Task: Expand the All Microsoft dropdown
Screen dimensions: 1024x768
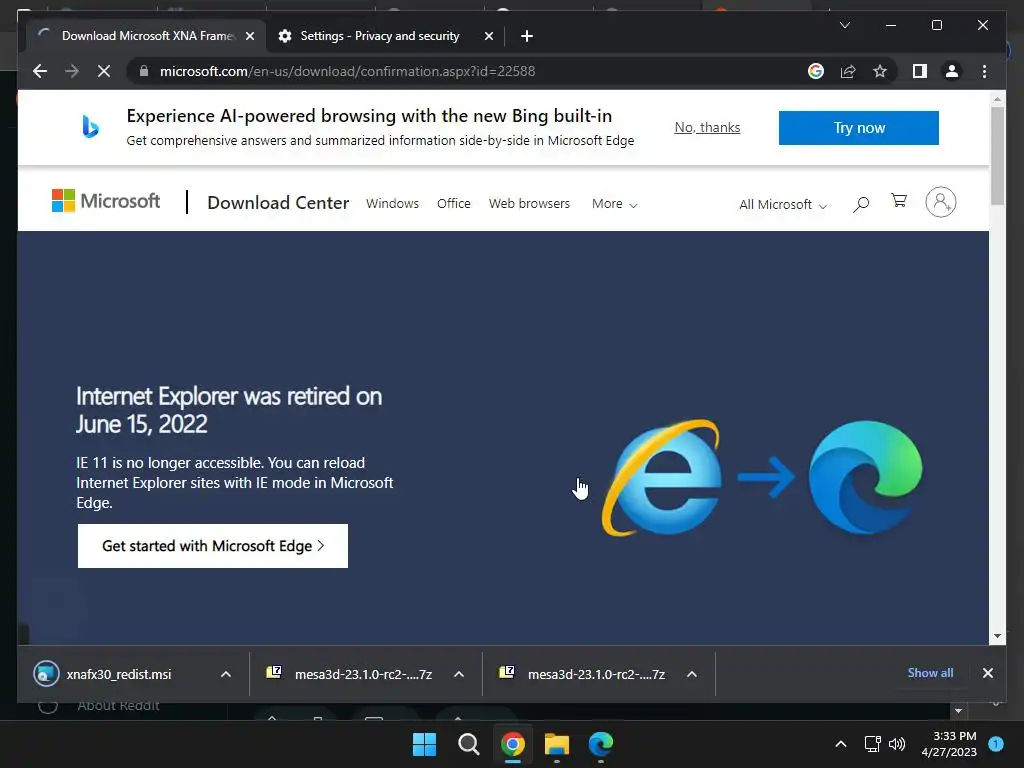Action: point(783,204)
